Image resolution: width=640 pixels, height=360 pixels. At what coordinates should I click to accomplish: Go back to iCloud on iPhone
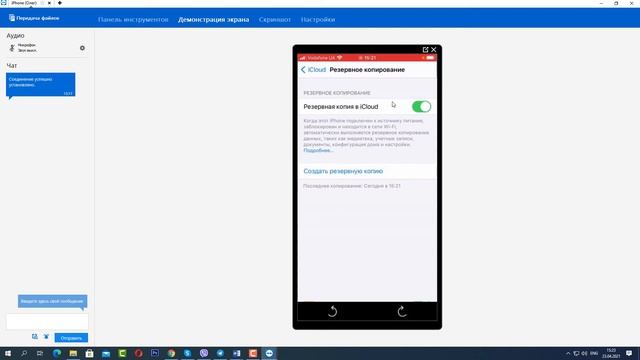pos(313,70)
